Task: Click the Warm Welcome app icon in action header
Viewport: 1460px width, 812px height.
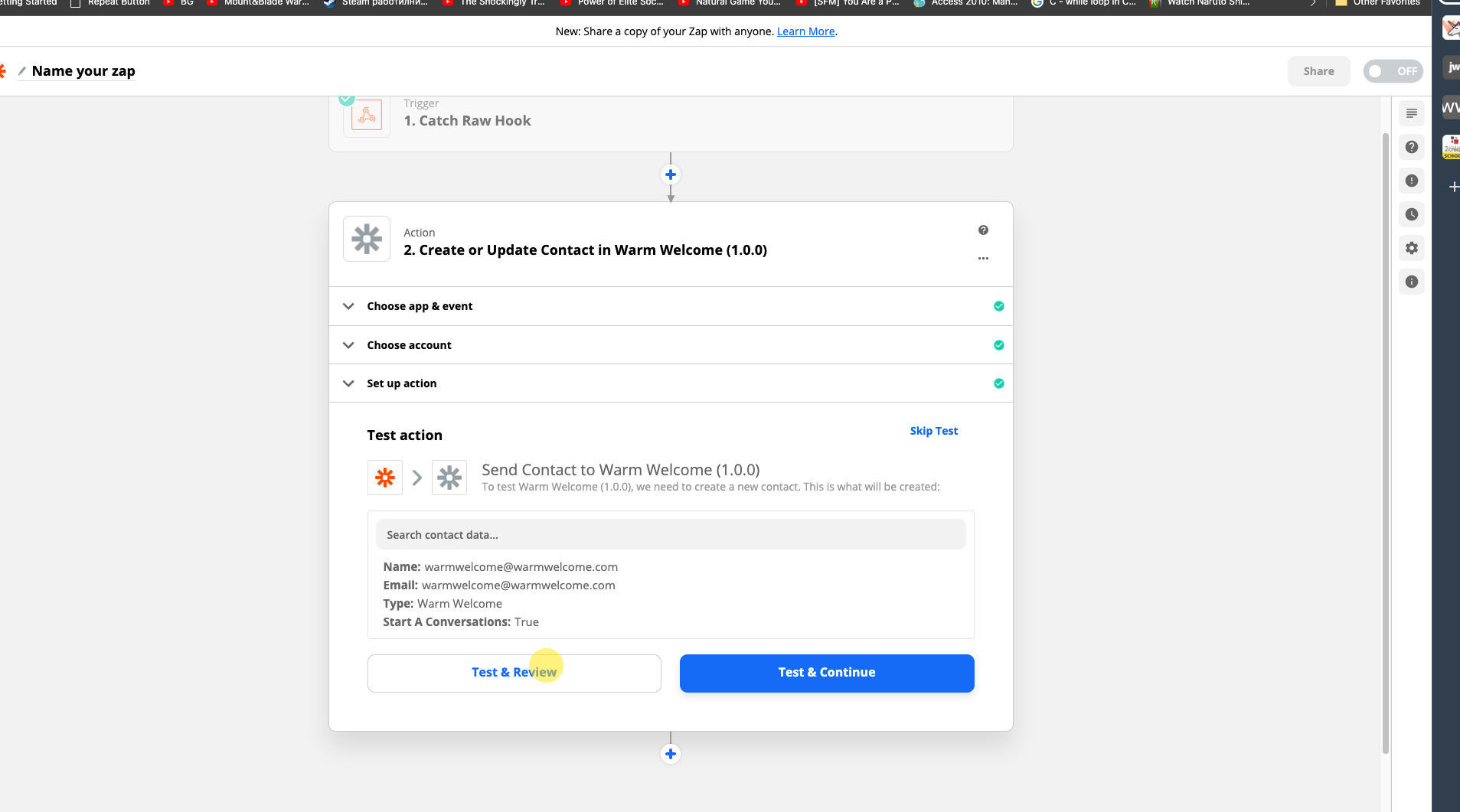Action: (367, 239)
